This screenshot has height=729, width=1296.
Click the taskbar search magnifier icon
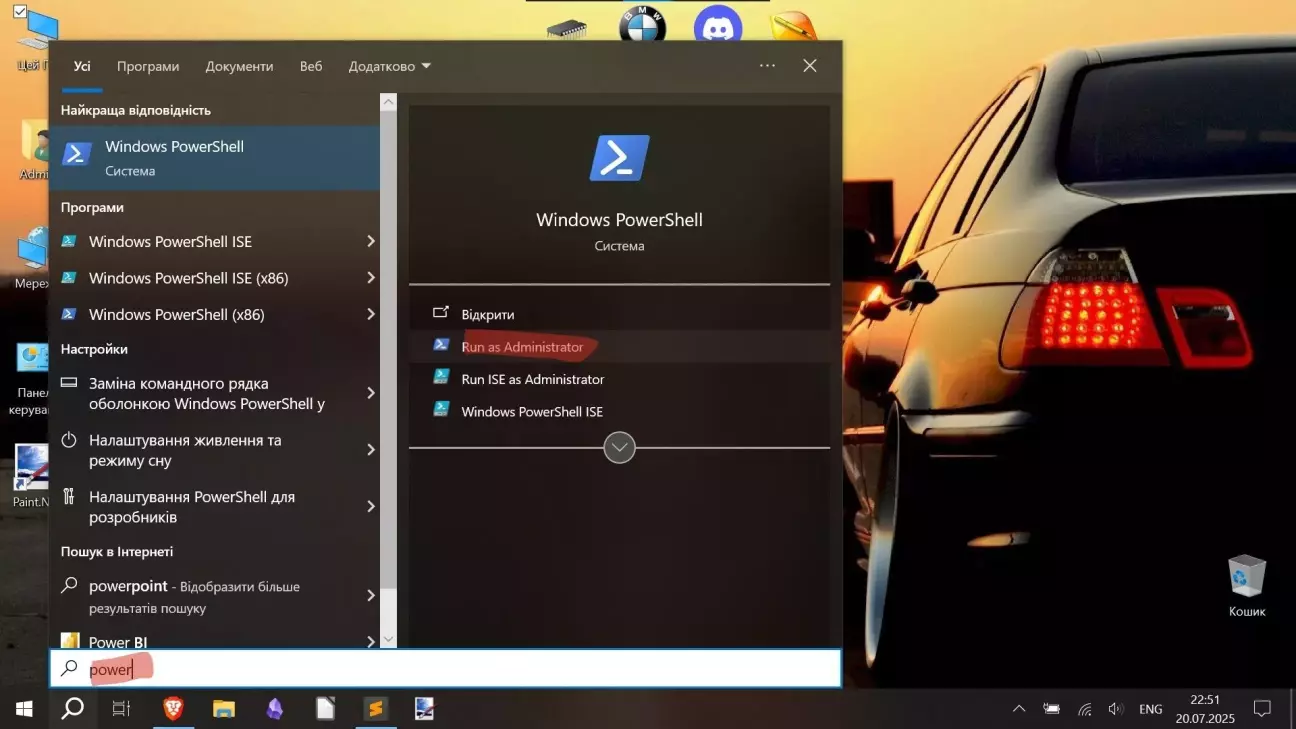point(73,709)
